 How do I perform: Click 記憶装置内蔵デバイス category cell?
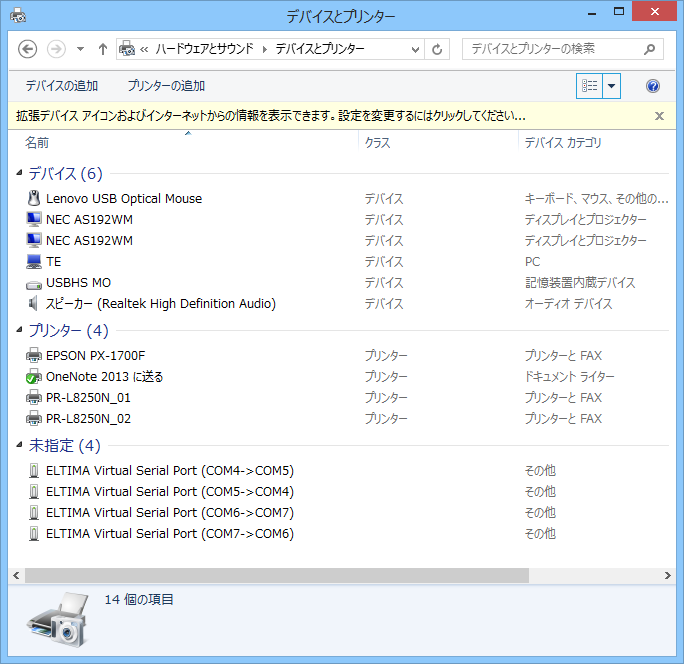tap(580, 282)
